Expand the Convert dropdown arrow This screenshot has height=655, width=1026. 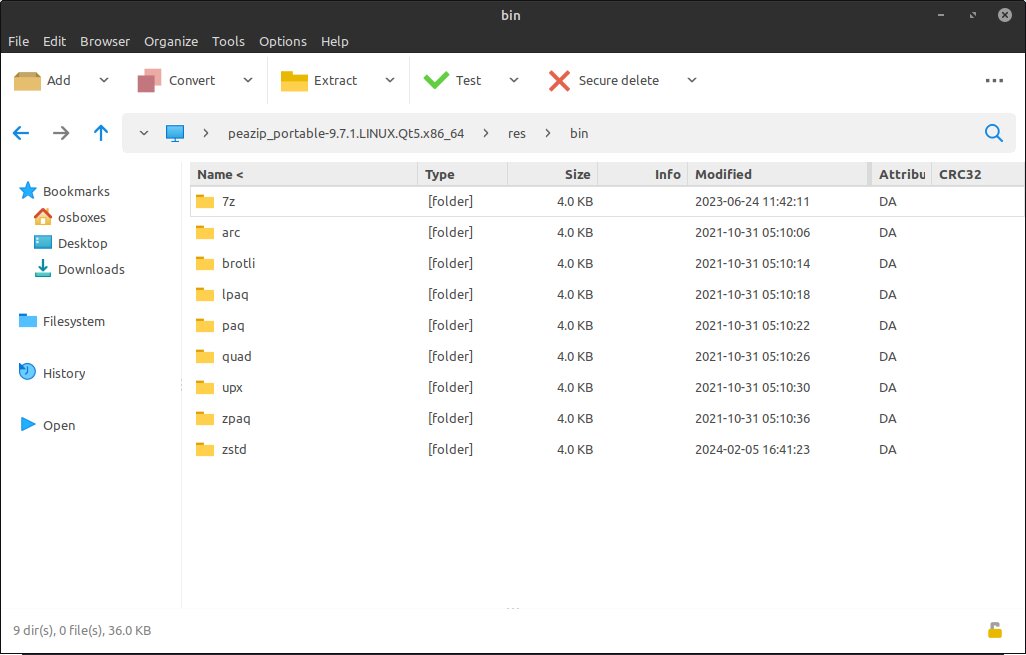tap(247, 80)
